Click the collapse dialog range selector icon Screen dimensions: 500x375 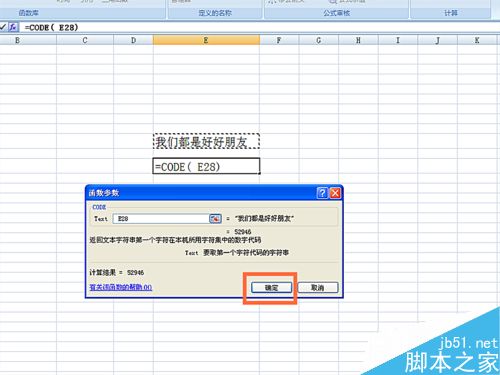coord(215,219)
